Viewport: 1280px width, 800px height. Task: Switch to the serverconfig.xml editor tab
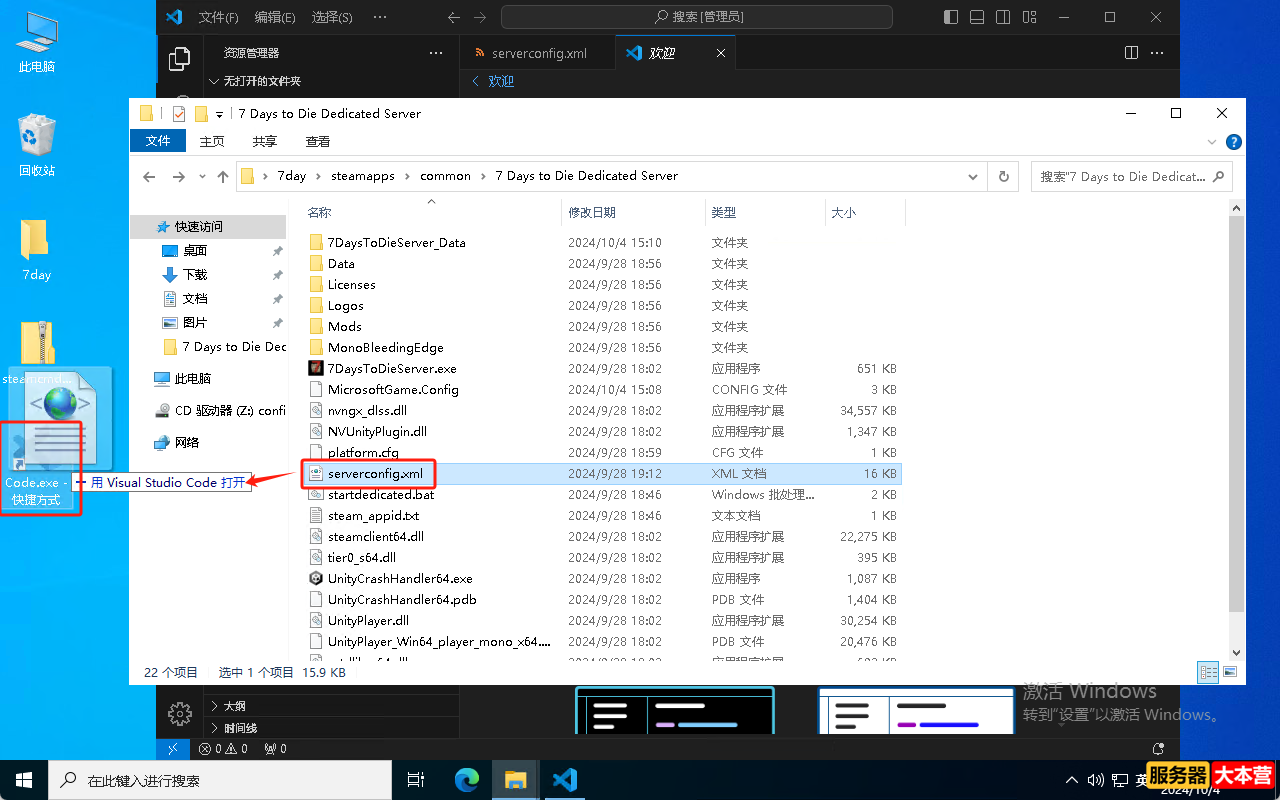pyautogui.click(x=536, y=53)
